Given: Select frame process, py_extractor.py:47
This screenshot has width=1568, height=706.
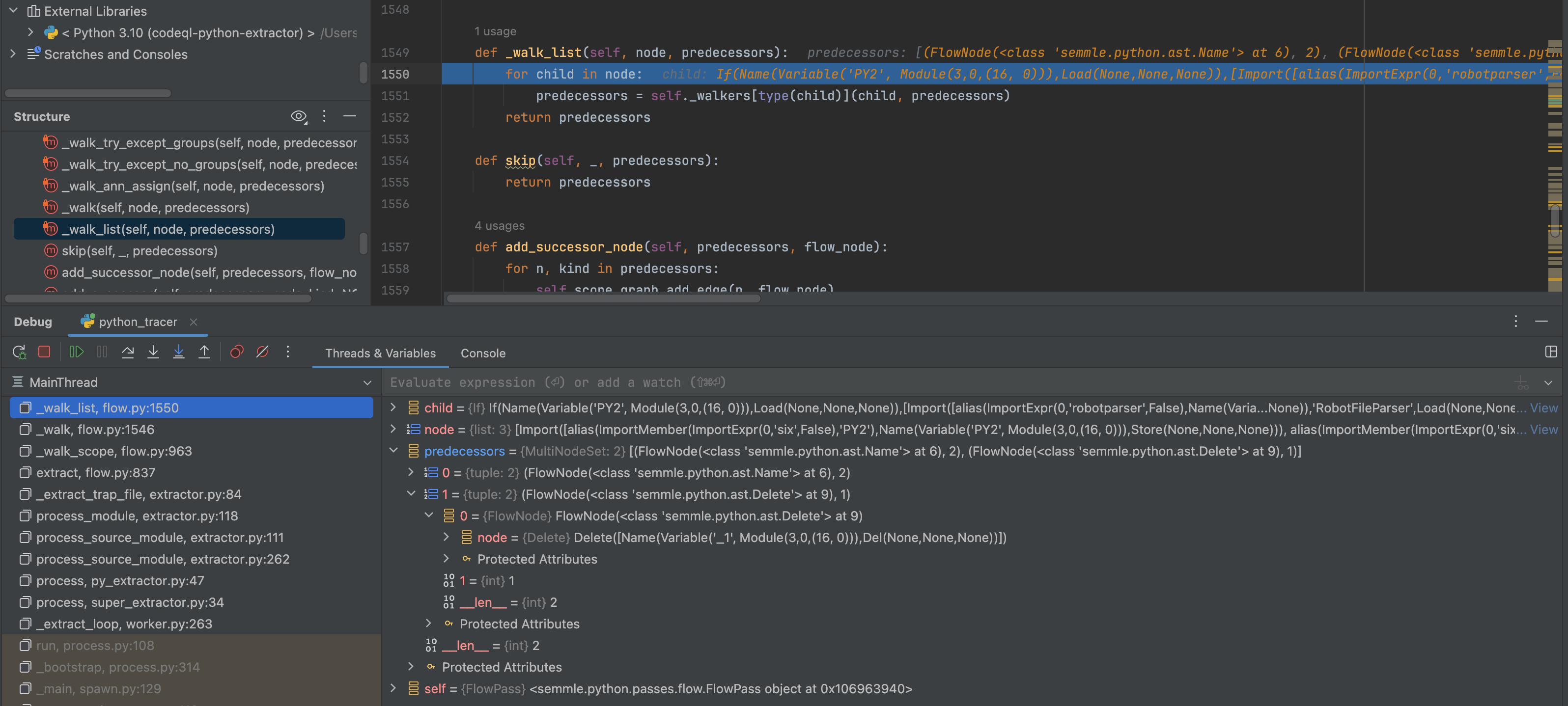Looking at the screenshot, I should pos(191,581).
